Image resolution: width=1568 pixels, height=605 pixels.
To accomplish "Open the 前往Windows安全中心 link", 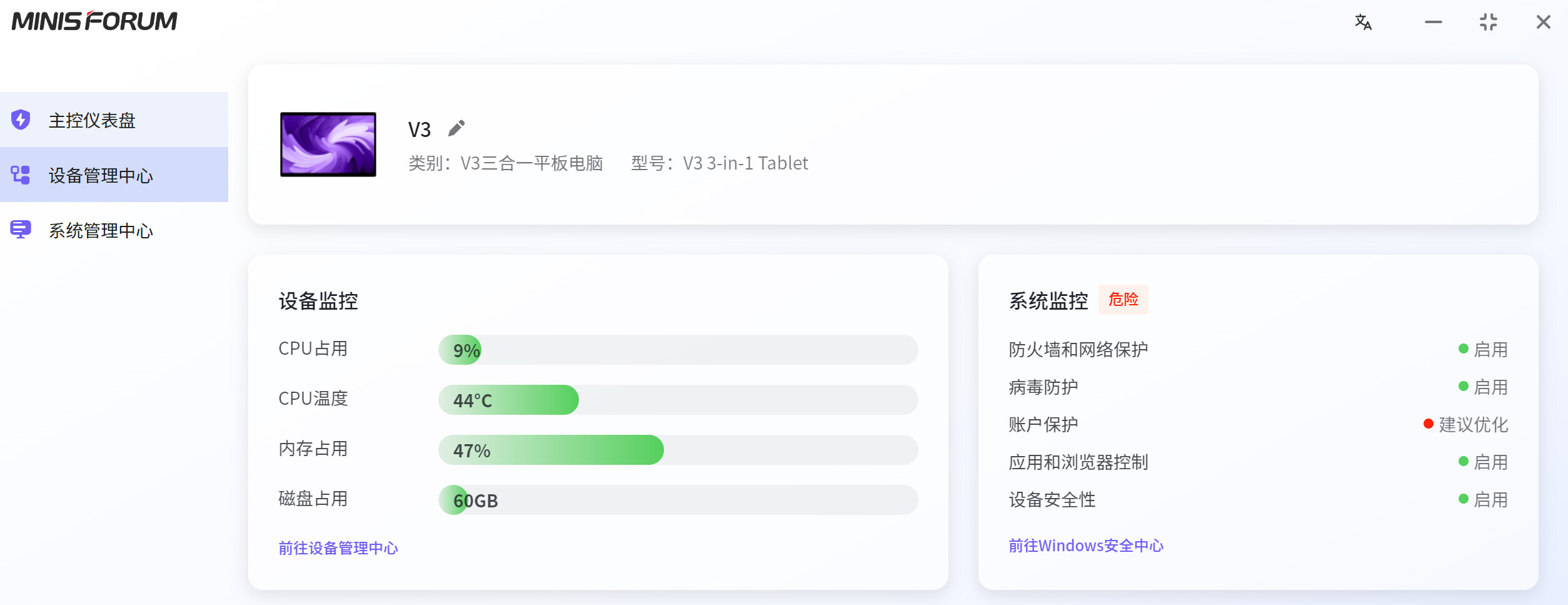I will [1085, 546].
